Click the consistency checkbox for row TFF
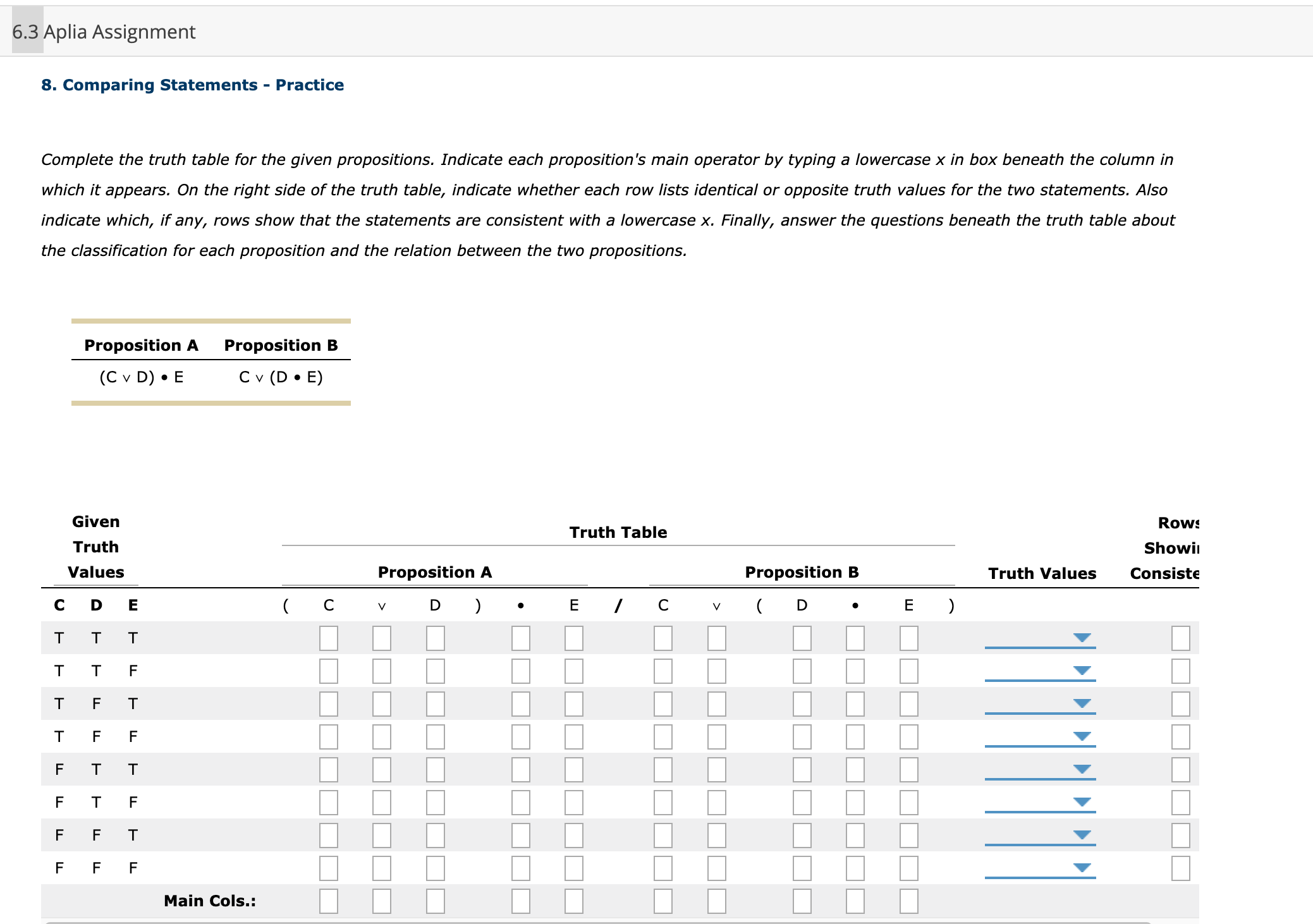Image resolution: width=1313 pixels, height=924 pixels. tap(1181, 736)
